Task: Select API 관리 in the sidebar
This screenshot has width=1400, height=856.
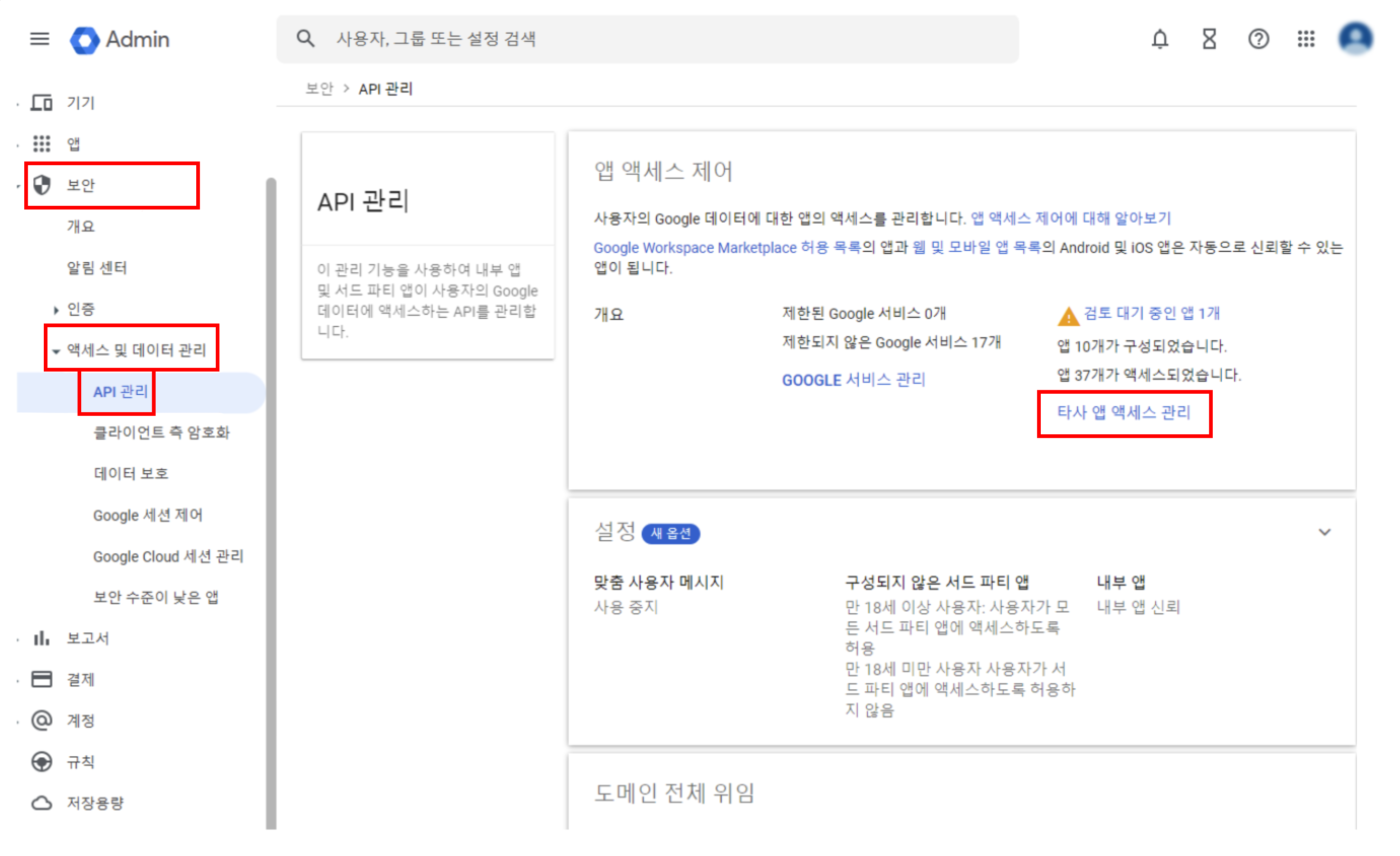Action: 120,392
